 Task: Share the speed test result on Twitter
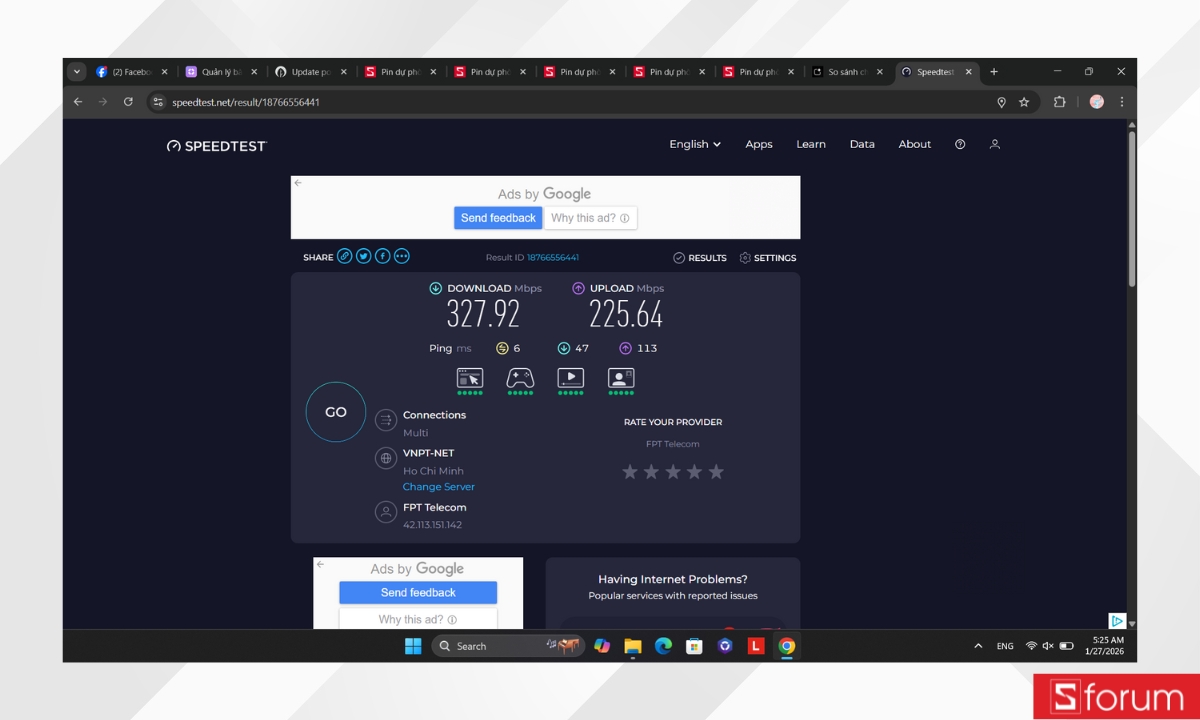click(x=363, y=256)
